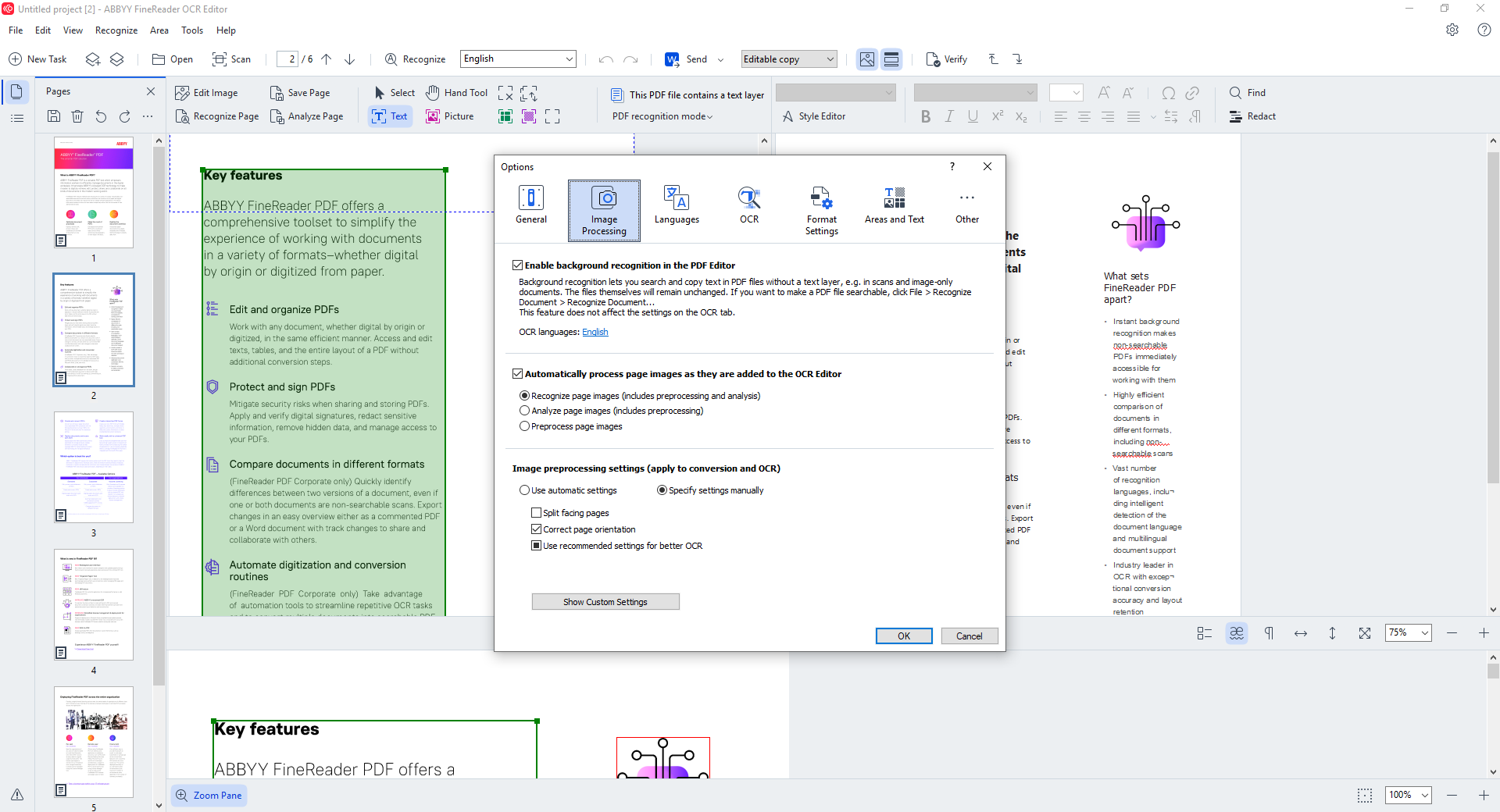This screenshot has height=812, width=1500.
Task: Click the Recognize toolbar icon
Action: 391,59
